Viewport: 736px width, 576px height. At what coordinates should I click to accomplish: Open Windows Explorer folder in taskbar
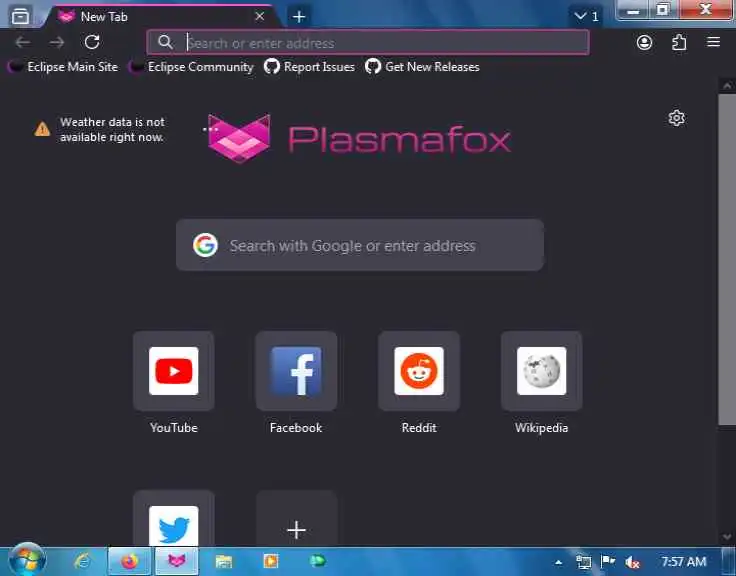(x=223, y=561)
